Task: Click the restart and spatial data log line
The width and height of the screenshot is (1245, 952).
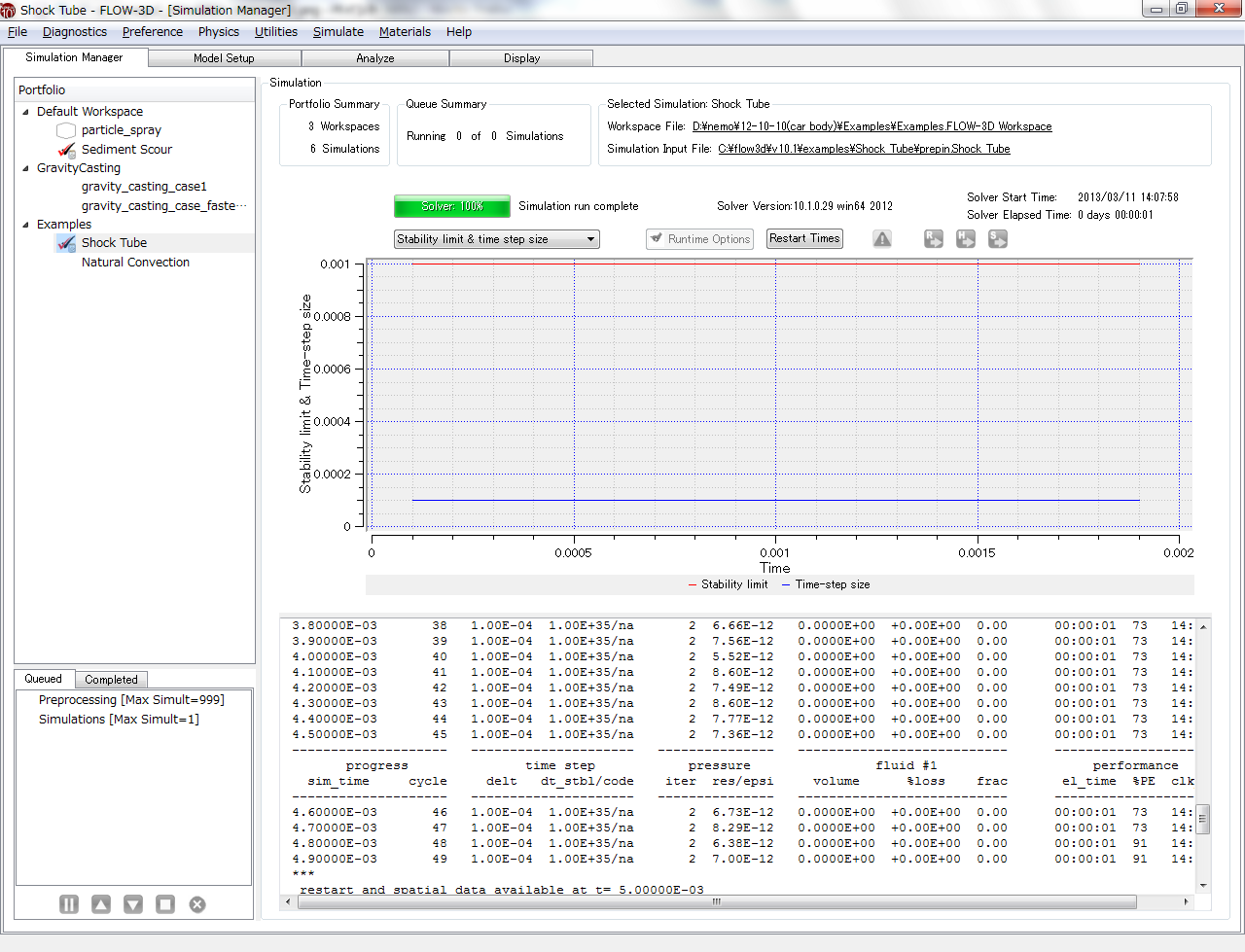Action: [502, 890]
